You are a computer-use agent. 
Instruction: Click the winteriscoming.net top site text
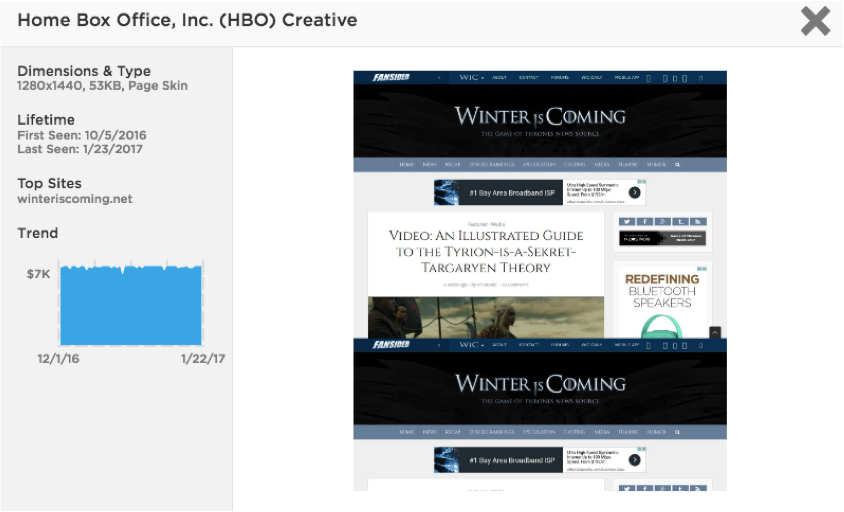click(75, 199)
